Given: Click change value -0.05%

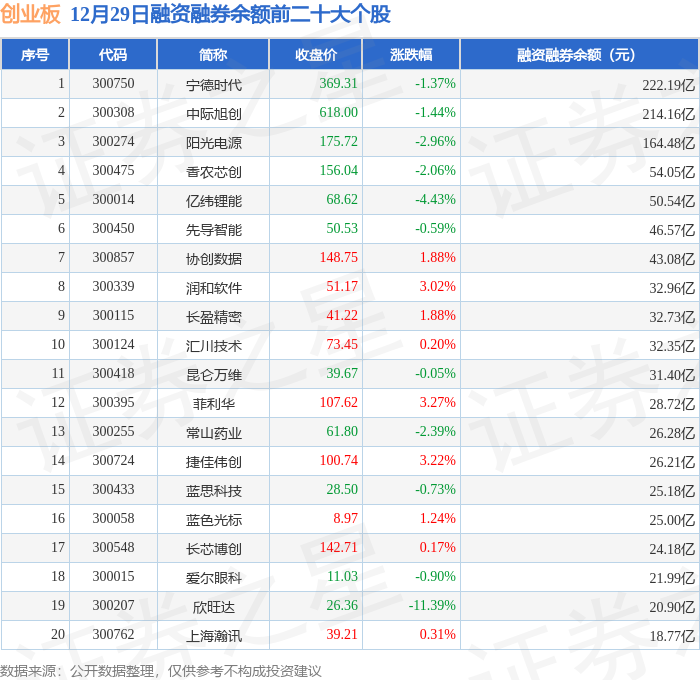Looking at the screenshot, I should (435, 374).
